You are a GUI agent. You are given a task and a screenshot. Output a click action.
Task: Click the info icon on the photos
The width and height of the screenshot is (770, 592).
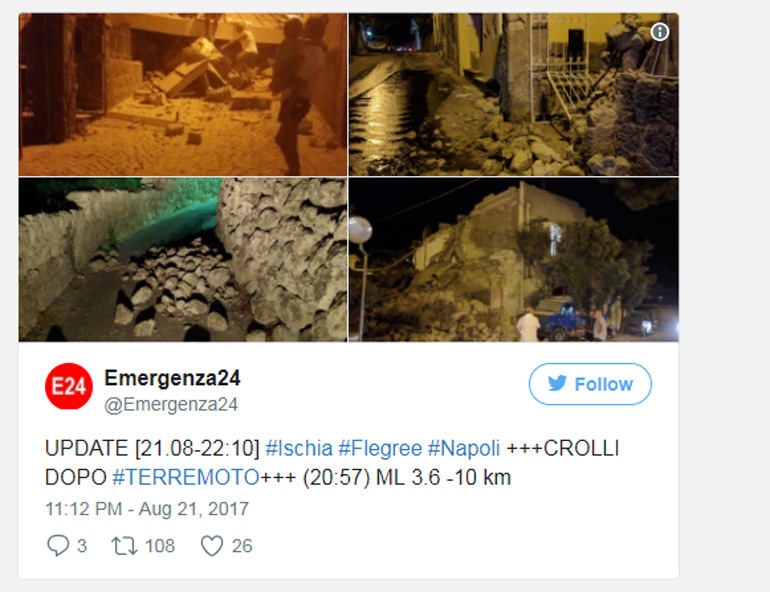pos(660,32)
